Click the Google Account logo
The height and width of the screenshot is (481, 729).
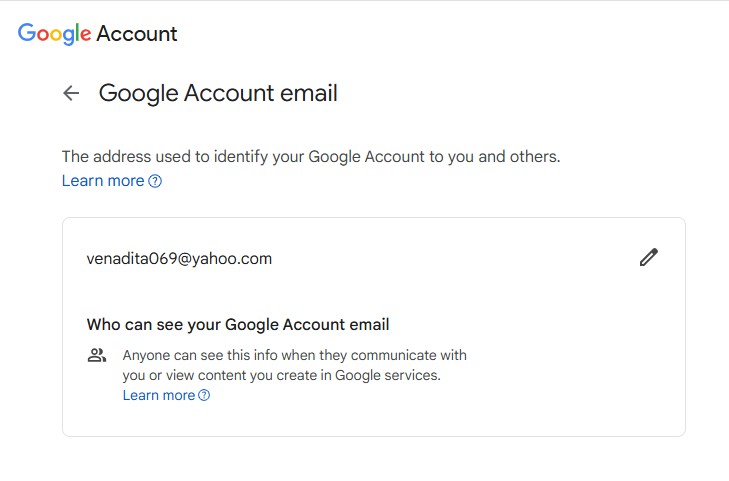pos(98,34)
